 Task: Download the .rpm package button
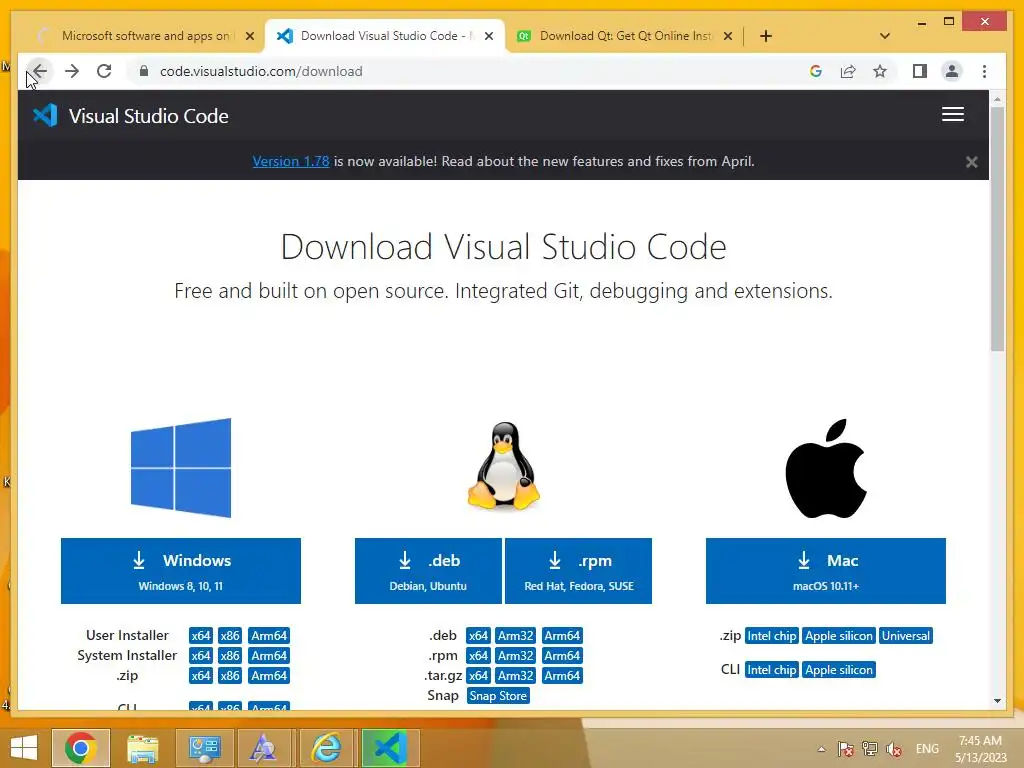[x=579, y=571]
